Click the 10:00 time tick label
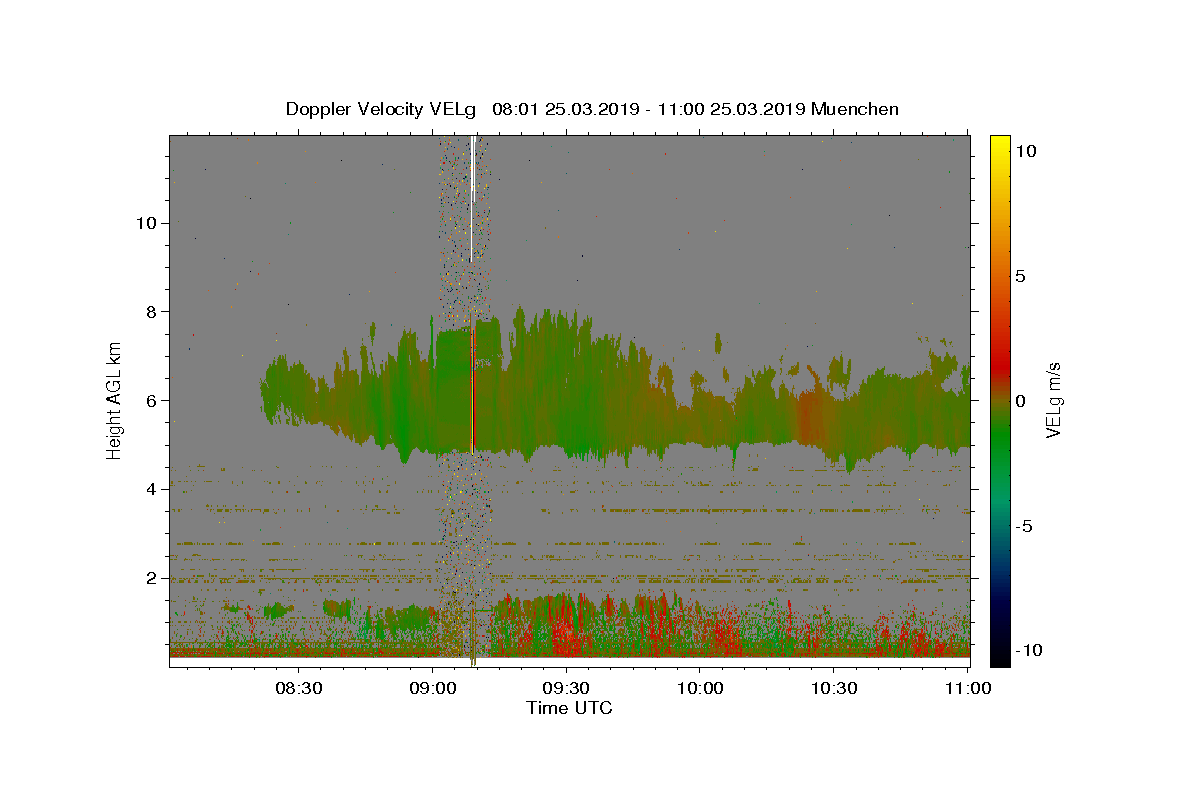The height and width of the screenshot is (800, 1200). [x=700, y=688]
